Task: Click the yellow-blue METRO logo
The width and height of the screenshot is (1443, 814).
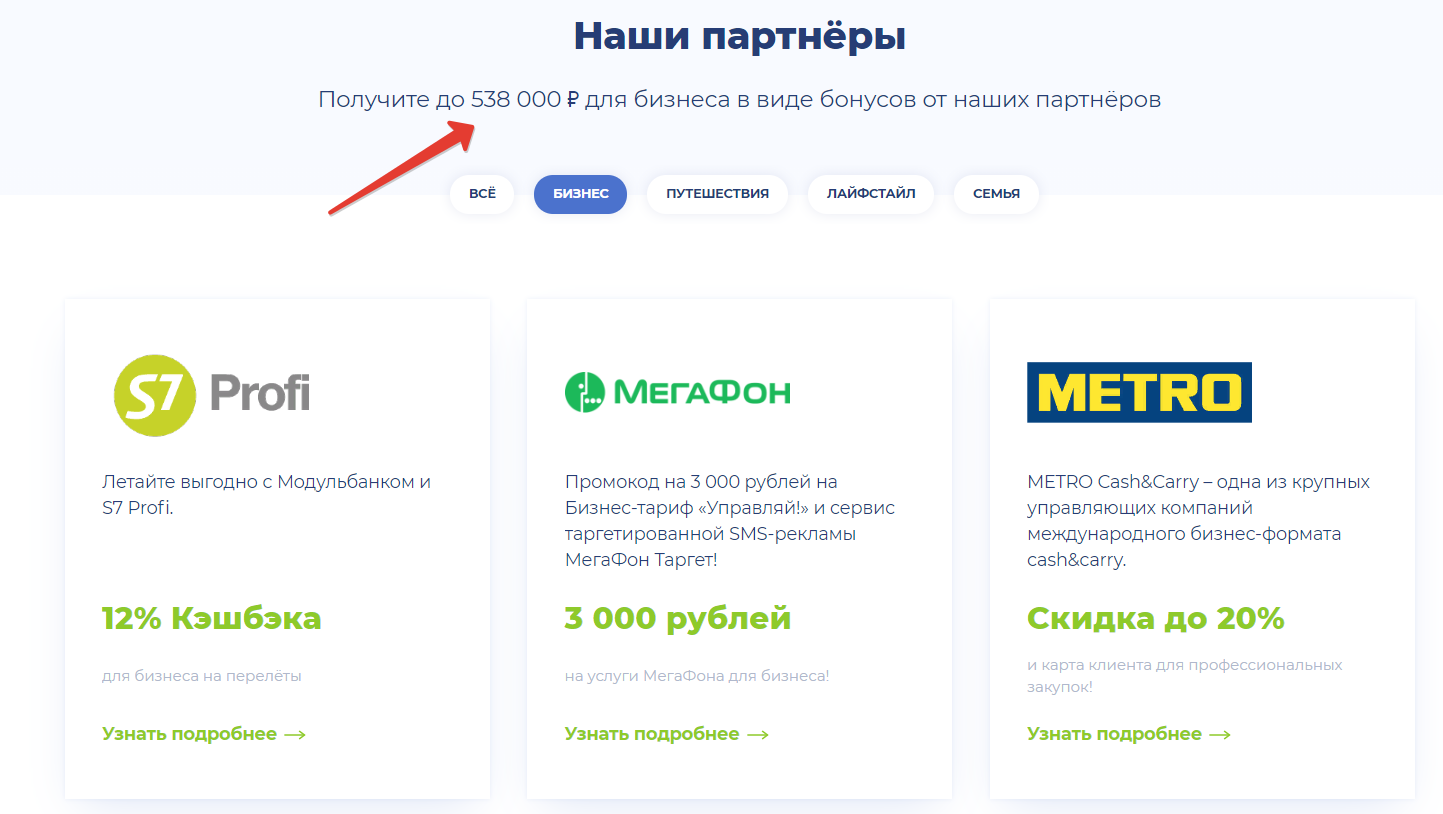Action: pos(1139,392)
